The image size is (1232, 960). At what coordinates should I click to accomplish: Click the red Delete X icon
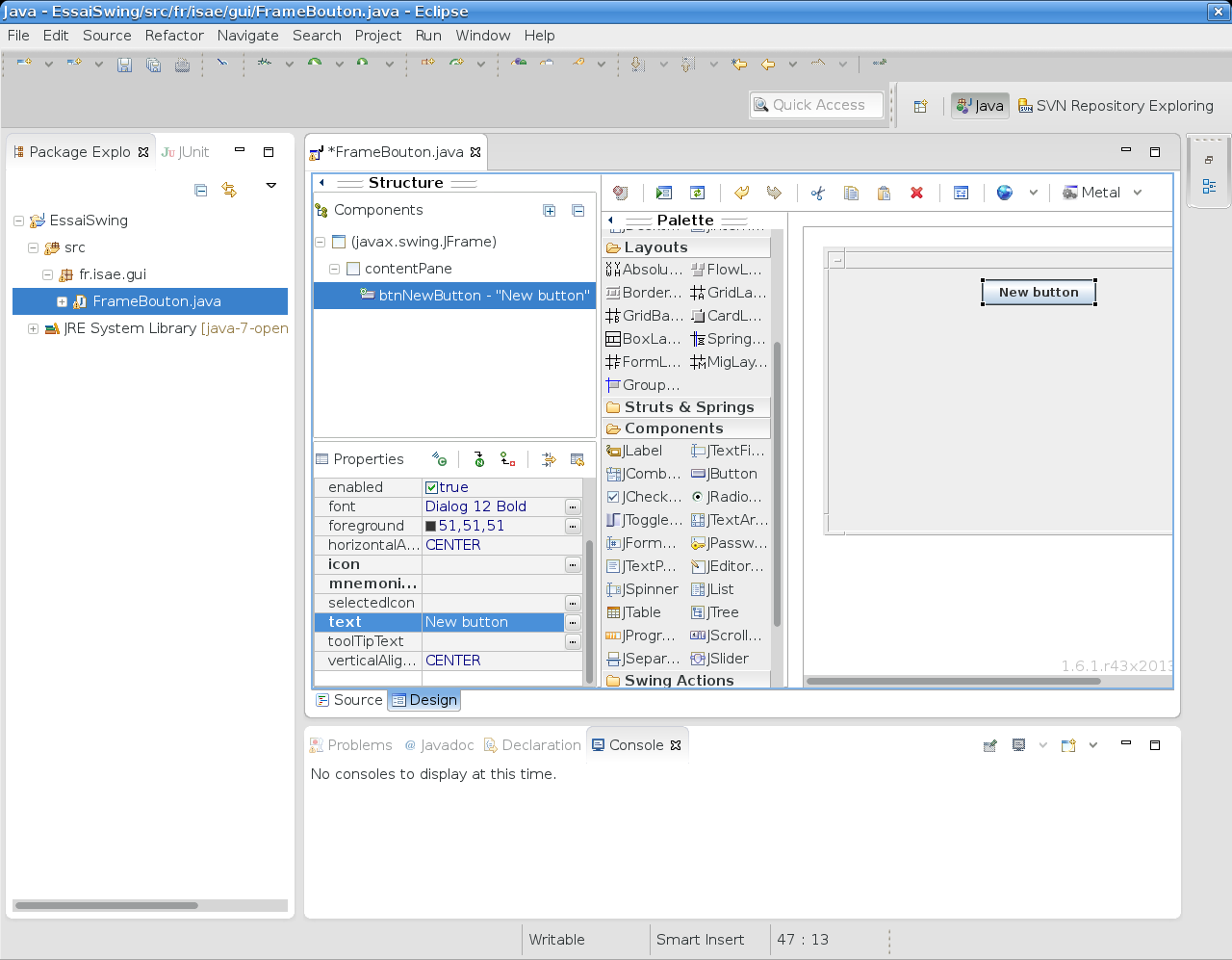point(917,193)
